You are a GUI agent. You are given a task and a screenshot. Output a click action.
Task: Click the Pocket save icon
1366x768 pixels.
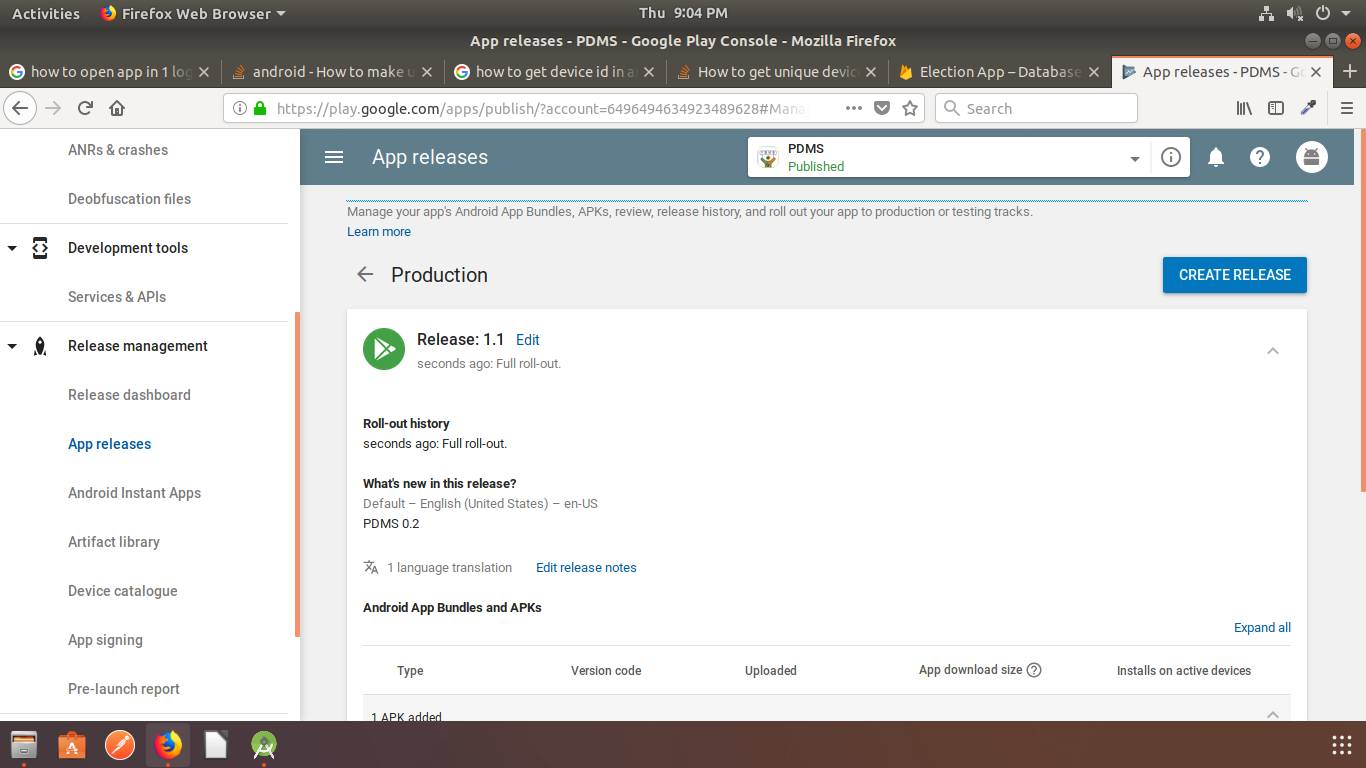(882, 108)
